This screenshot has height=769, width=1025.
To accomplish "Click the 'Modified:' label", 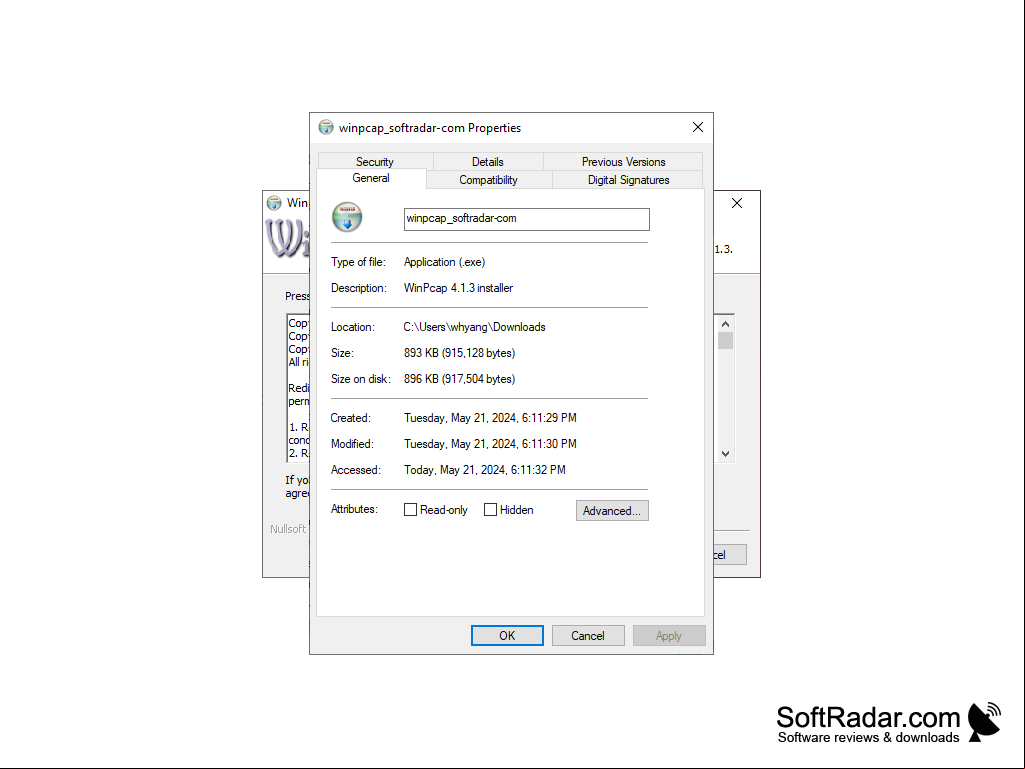I will 352,444.
